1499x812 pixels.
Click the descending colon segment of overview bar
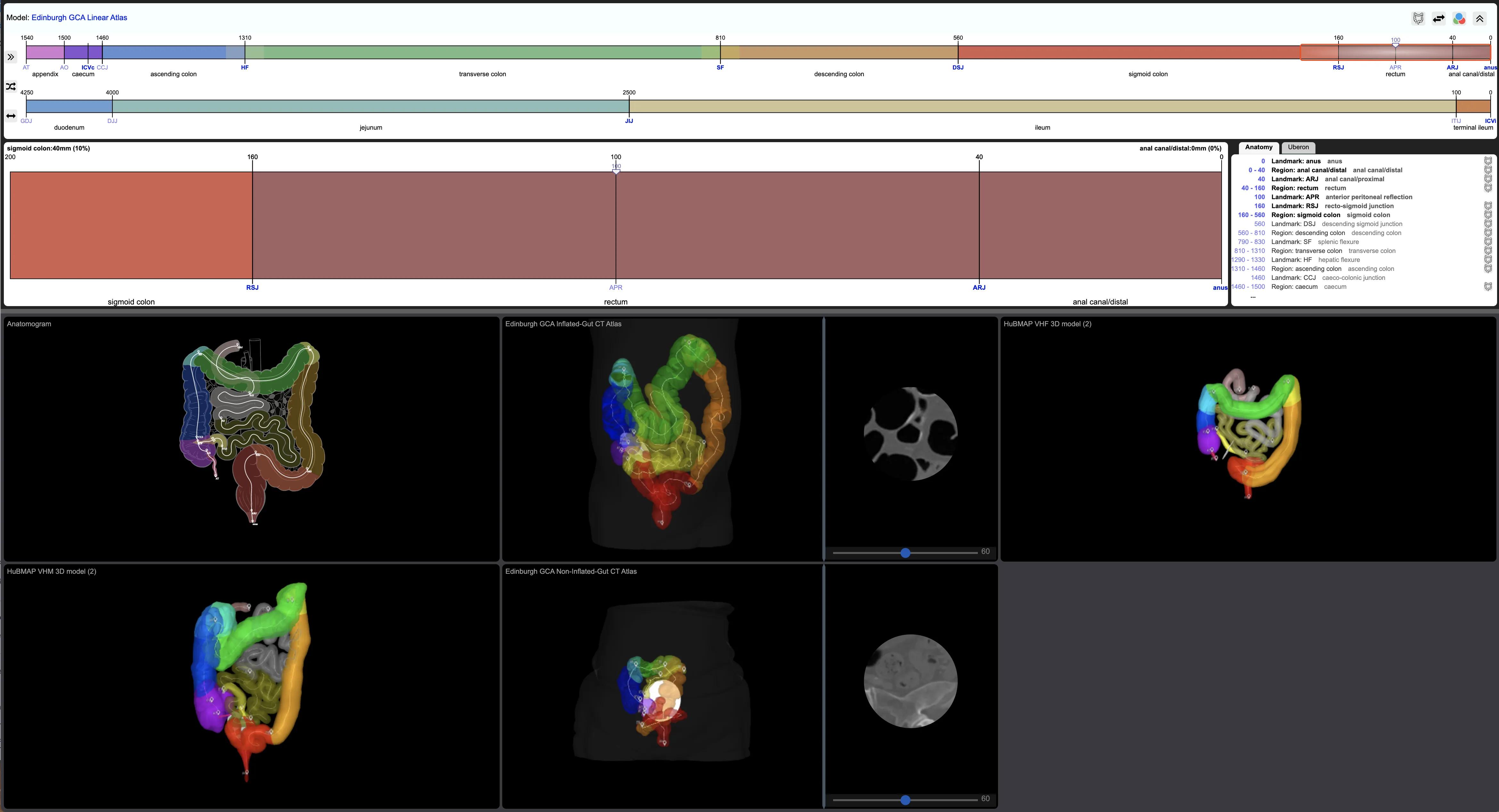click(839, 52)
